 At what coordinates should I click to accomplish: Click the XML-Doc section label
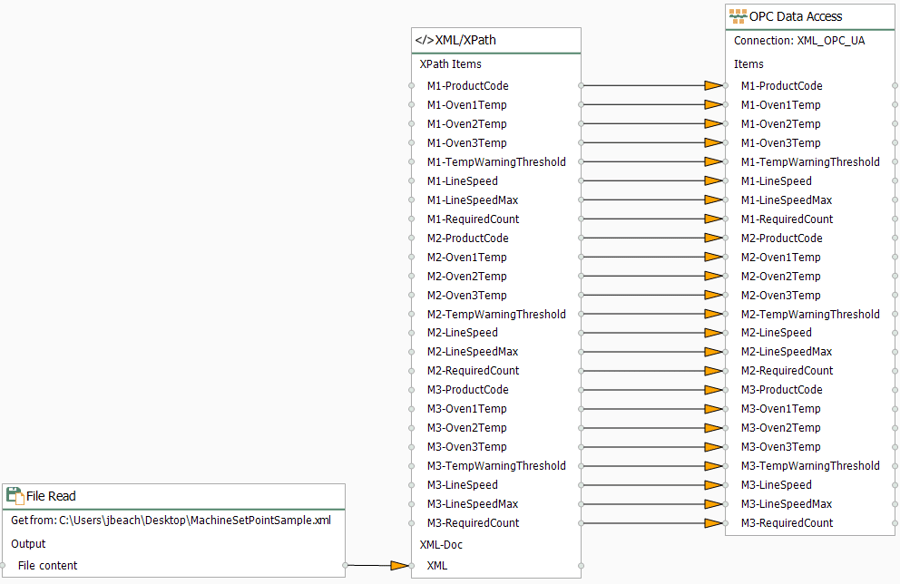(x=441, y=544)
